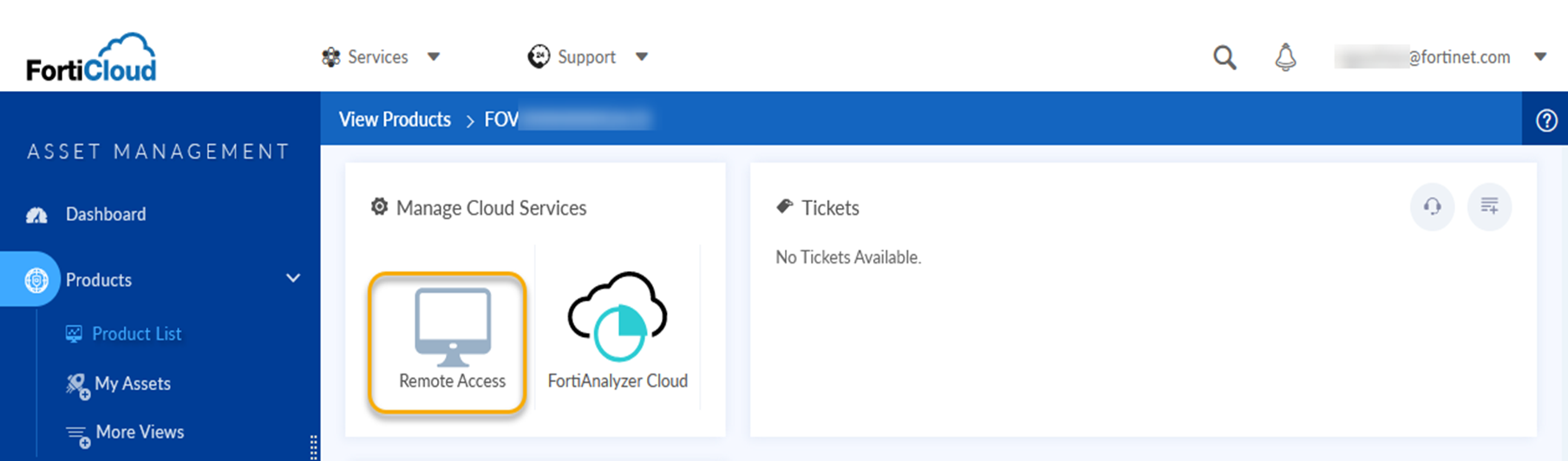This screenshot has height=461, width=1568.
Task: Open FortiAnalyzer Cloud icon
Action: click(617, 316)
